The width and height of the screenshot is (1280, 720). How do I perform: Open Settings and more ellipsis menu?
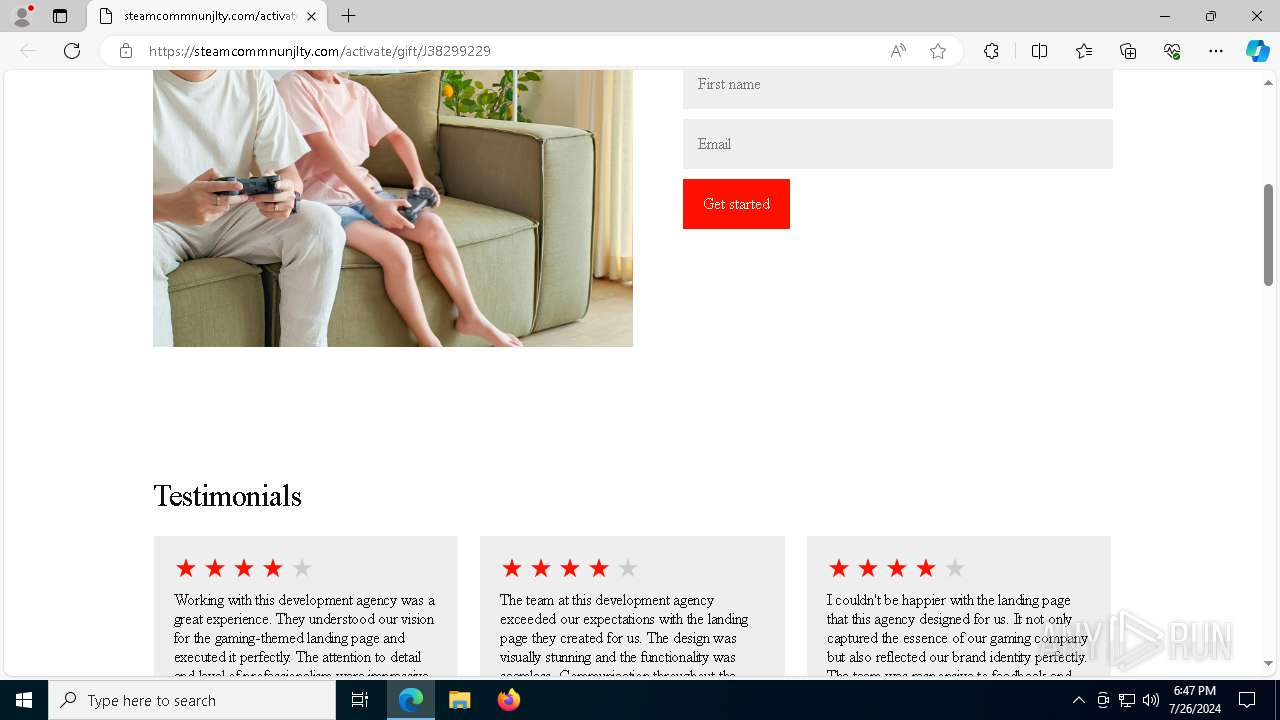click(x=1216, y=51)
